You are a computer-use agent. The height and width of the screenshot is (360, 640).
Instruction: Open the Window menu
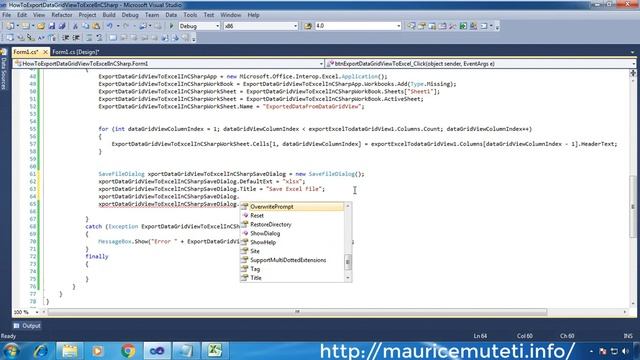pyautogui.click(x=231, y=15)
